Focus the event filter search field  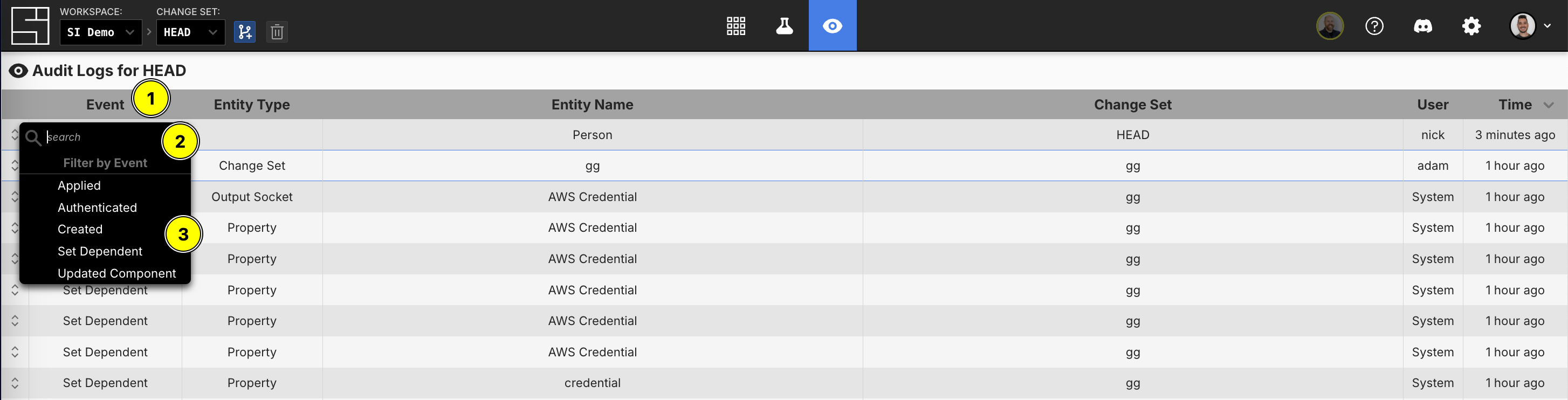(100, 137)
